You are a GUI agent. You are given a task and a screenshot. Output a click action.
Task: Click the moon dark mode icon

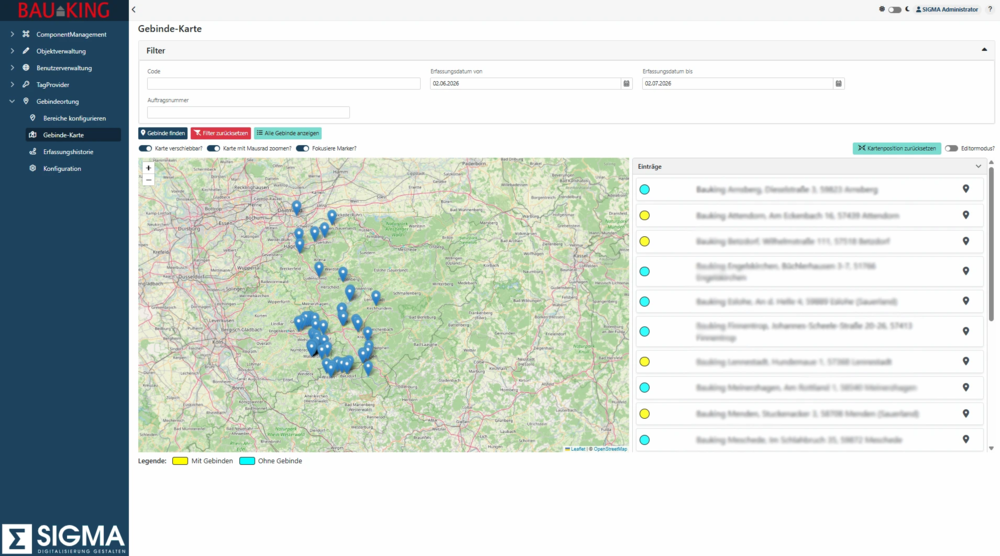click(907, 9)
